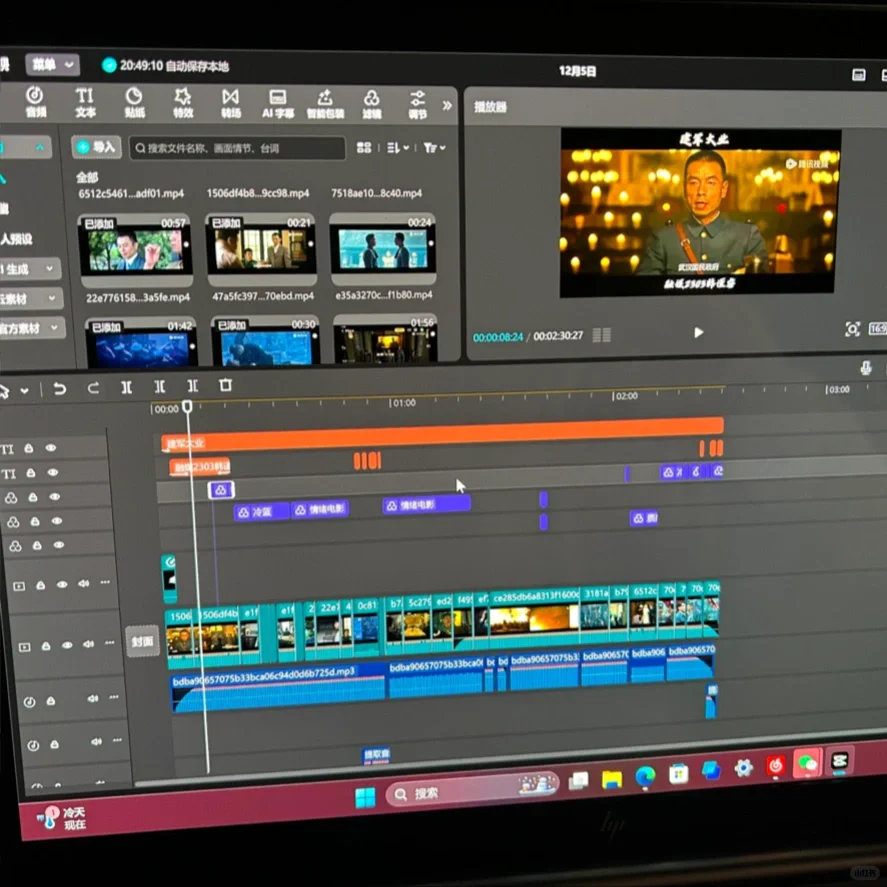
Task: Select the ce285db6a8313f1600 video clip
Action: pyautogui.click(x=535, y=618)
